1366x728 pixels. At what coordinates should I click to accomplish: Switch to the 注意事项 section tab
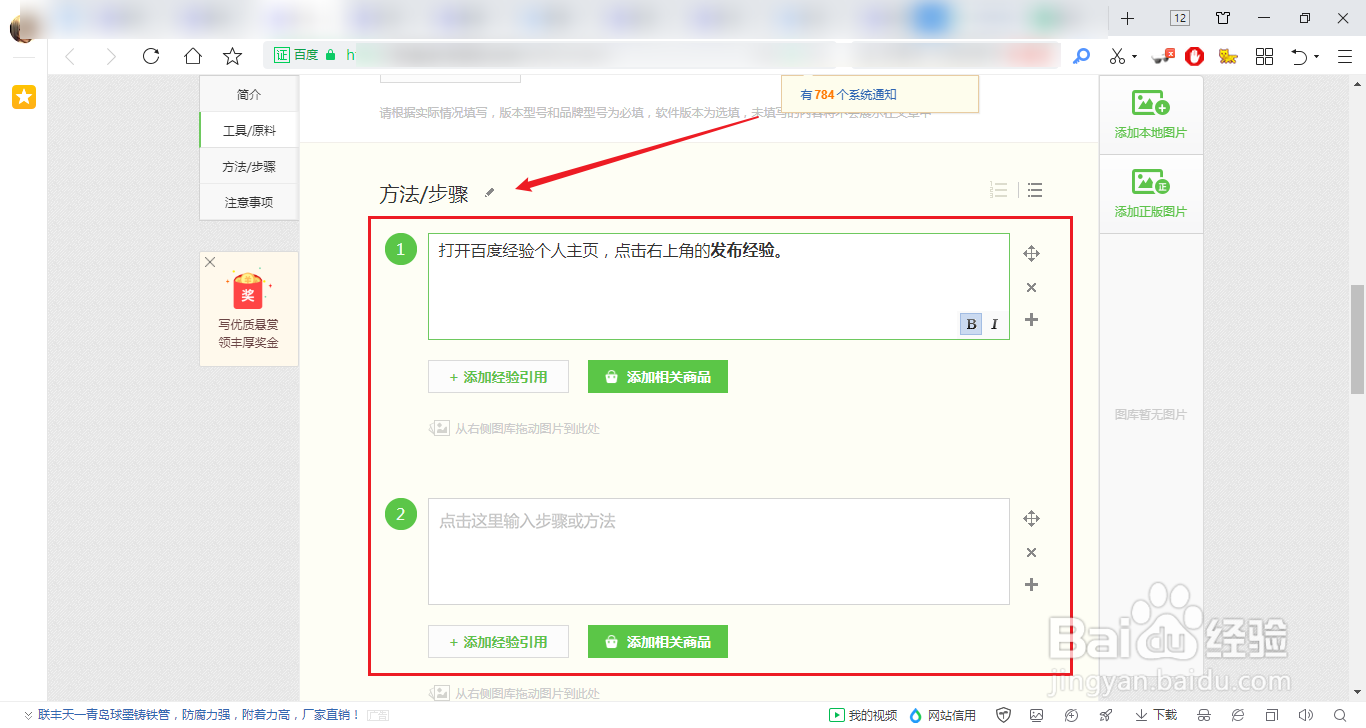coord(251,201)
